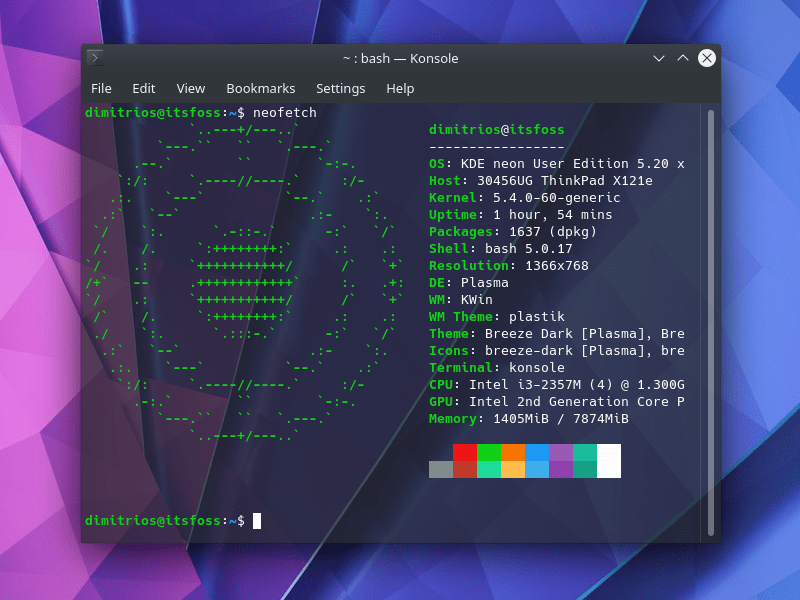Click the dimitrios@itsfoss heading in neofetch output

click(497, 129)
